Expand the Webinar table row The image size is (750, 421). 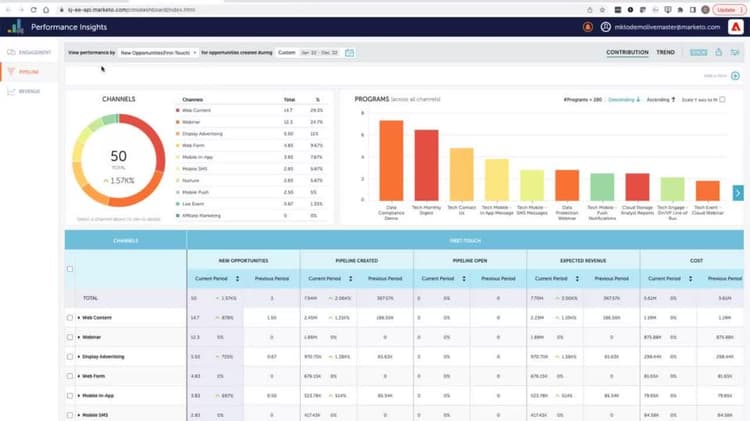coord(79,337)
